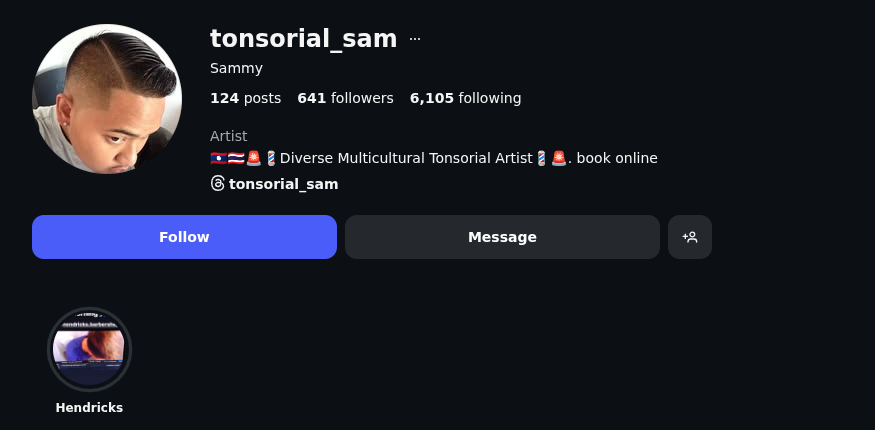
Task: Open the three-dot options menu beside username
Action: [415, 39]
